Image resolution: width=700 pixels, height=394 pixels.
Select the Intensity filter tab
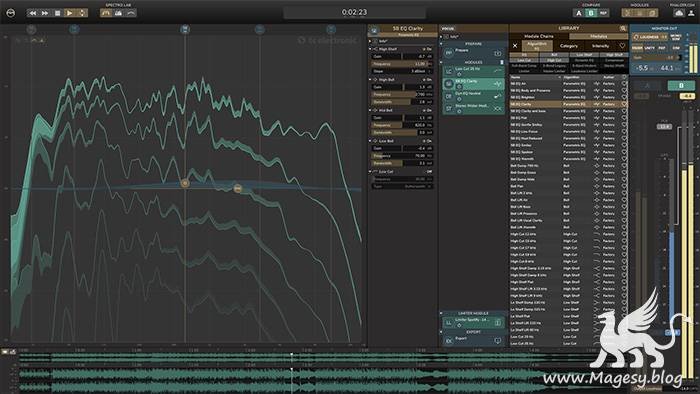tap(600, 46)
